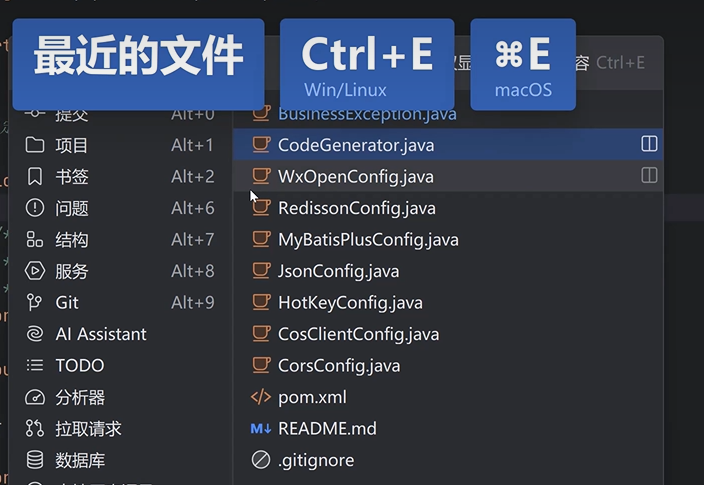704x485 pixels.
Task: Click the project folder icon
Action: tap(35, 145)
